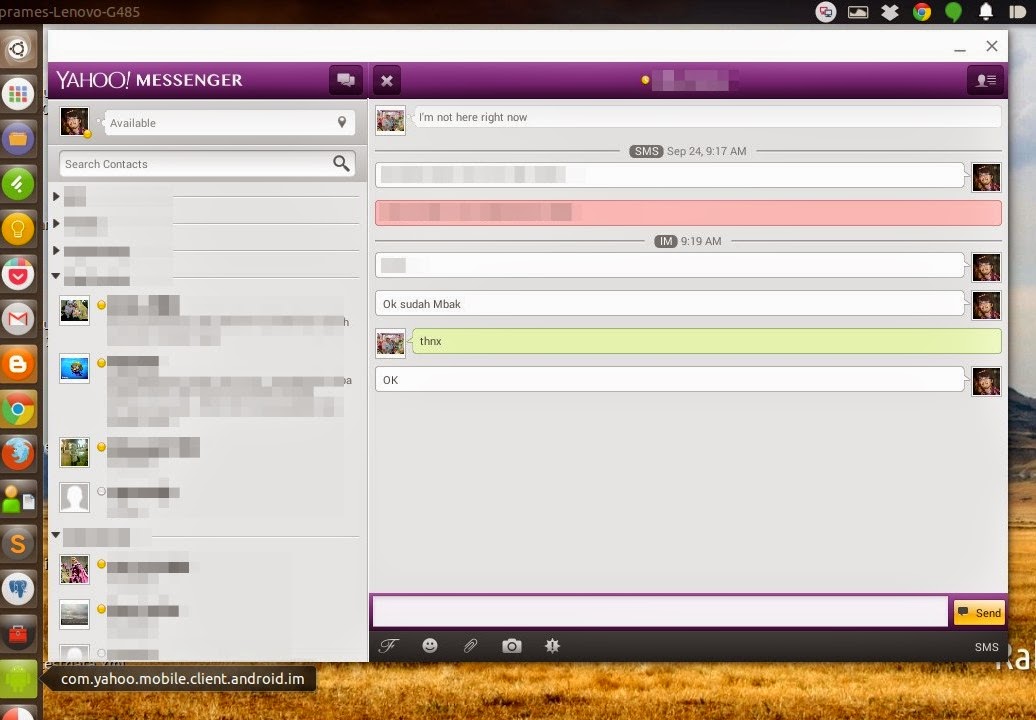
Task: Click Chrome indicator in top panel
Action: point(922,12)
